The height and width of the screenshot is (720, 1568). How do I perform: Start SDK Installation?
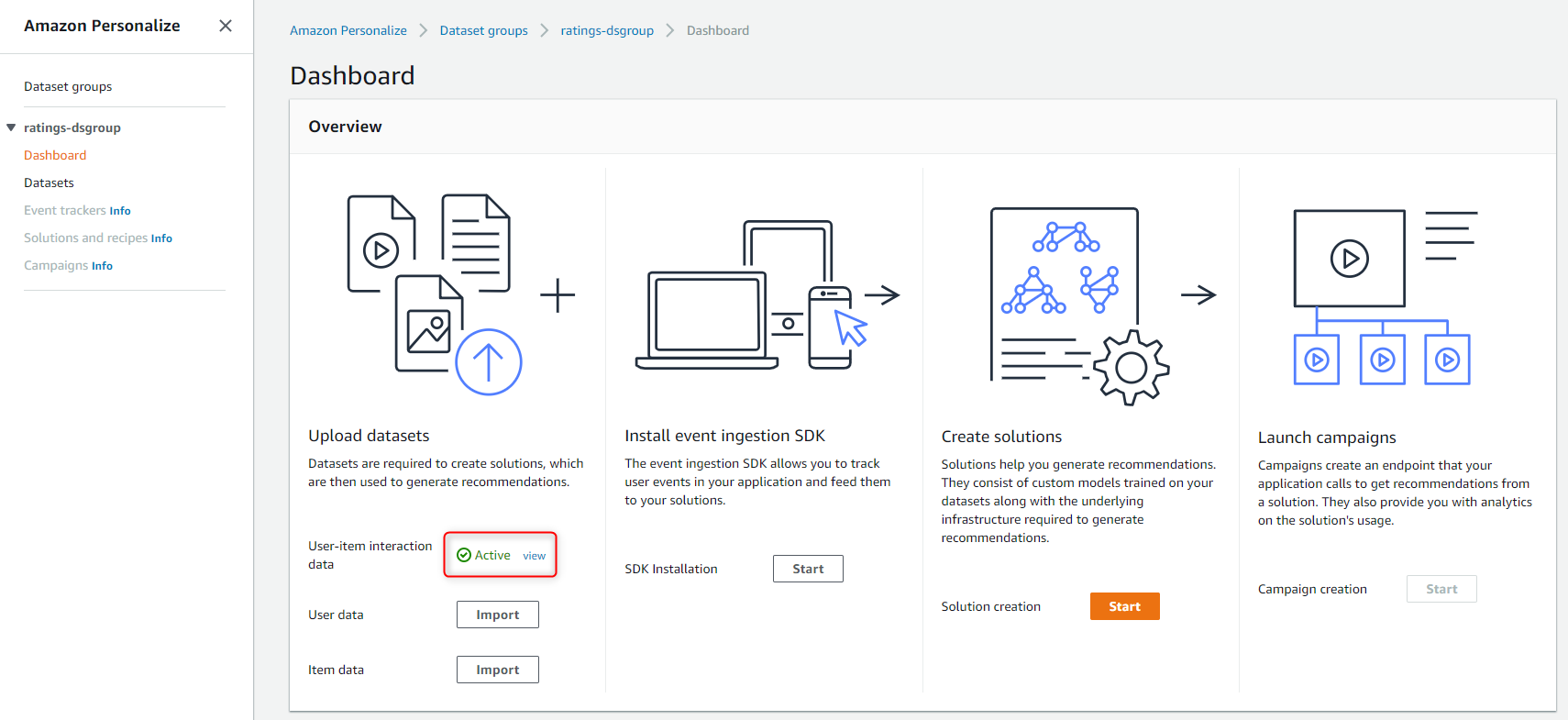(x=808, y=569)
